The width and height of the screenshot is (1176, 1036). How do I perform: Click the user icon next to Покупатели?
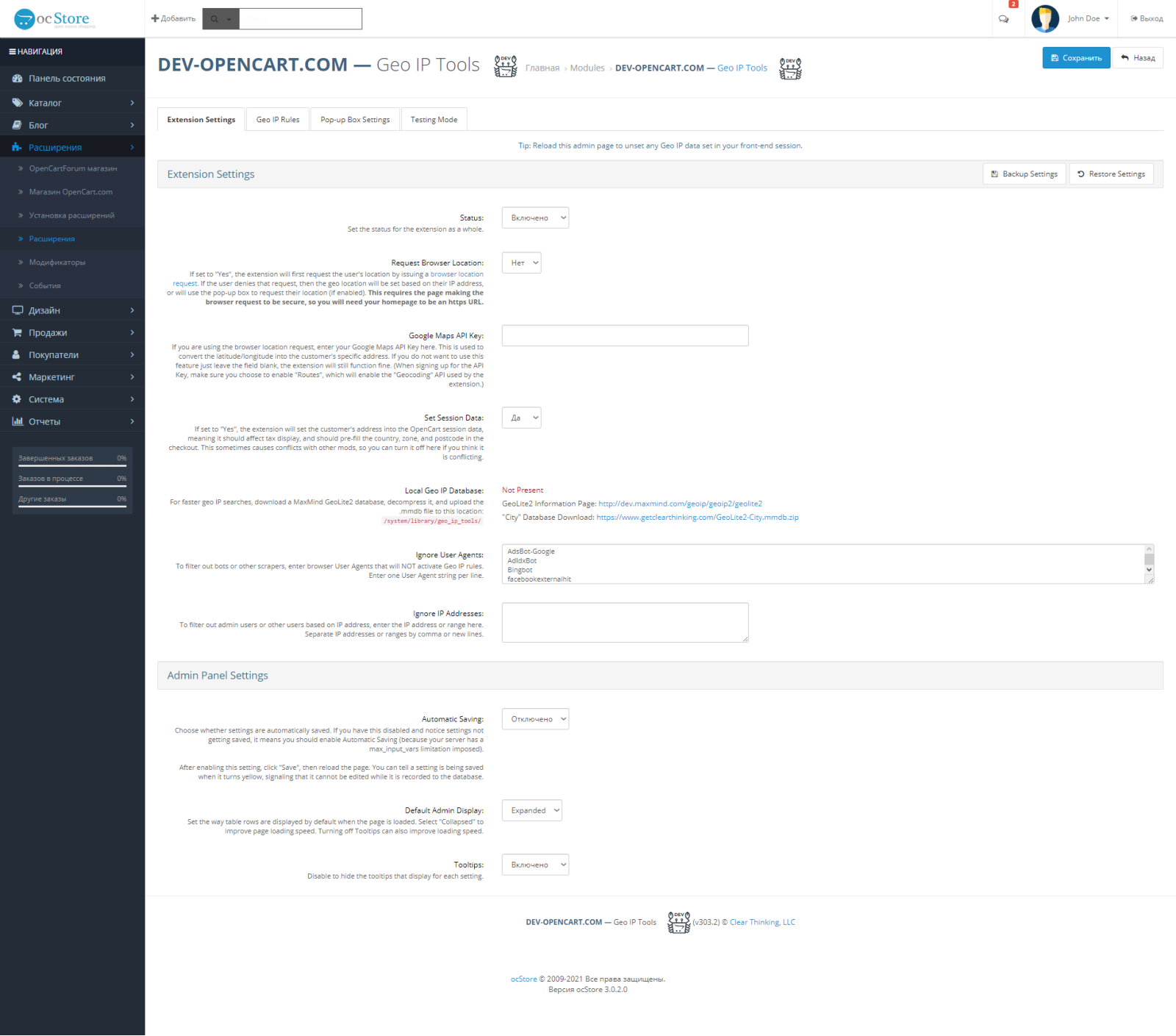[x=18, y=354]
